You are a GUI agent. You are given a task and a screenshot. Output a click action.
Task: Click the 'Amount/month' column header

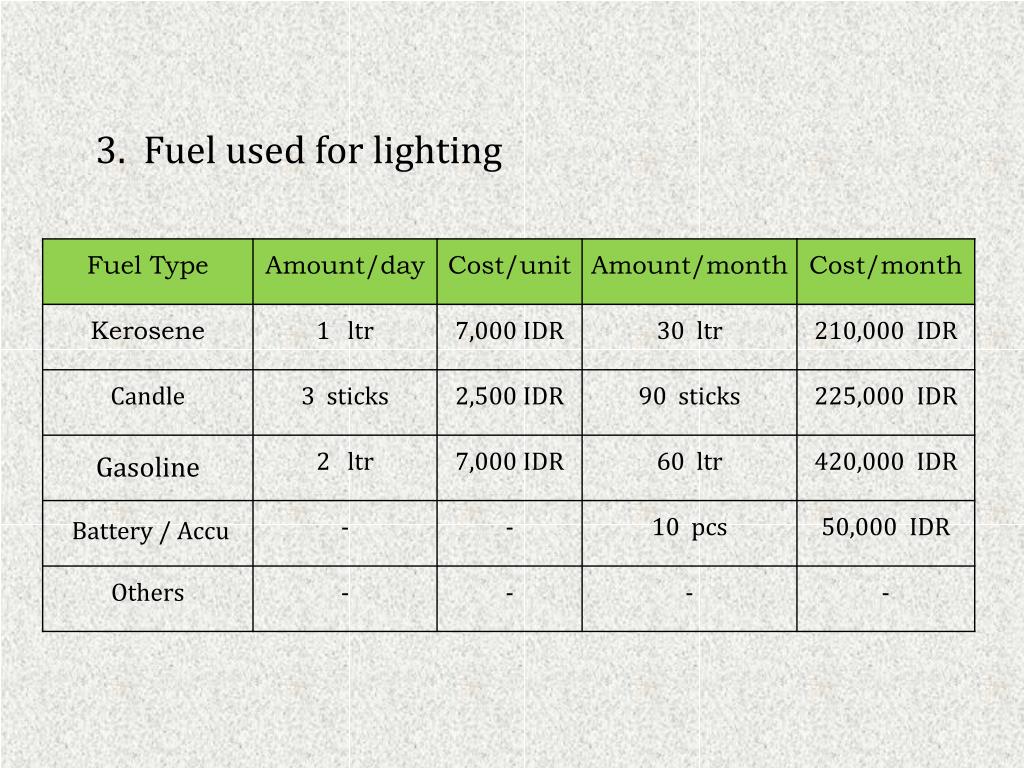pos(689,272)
